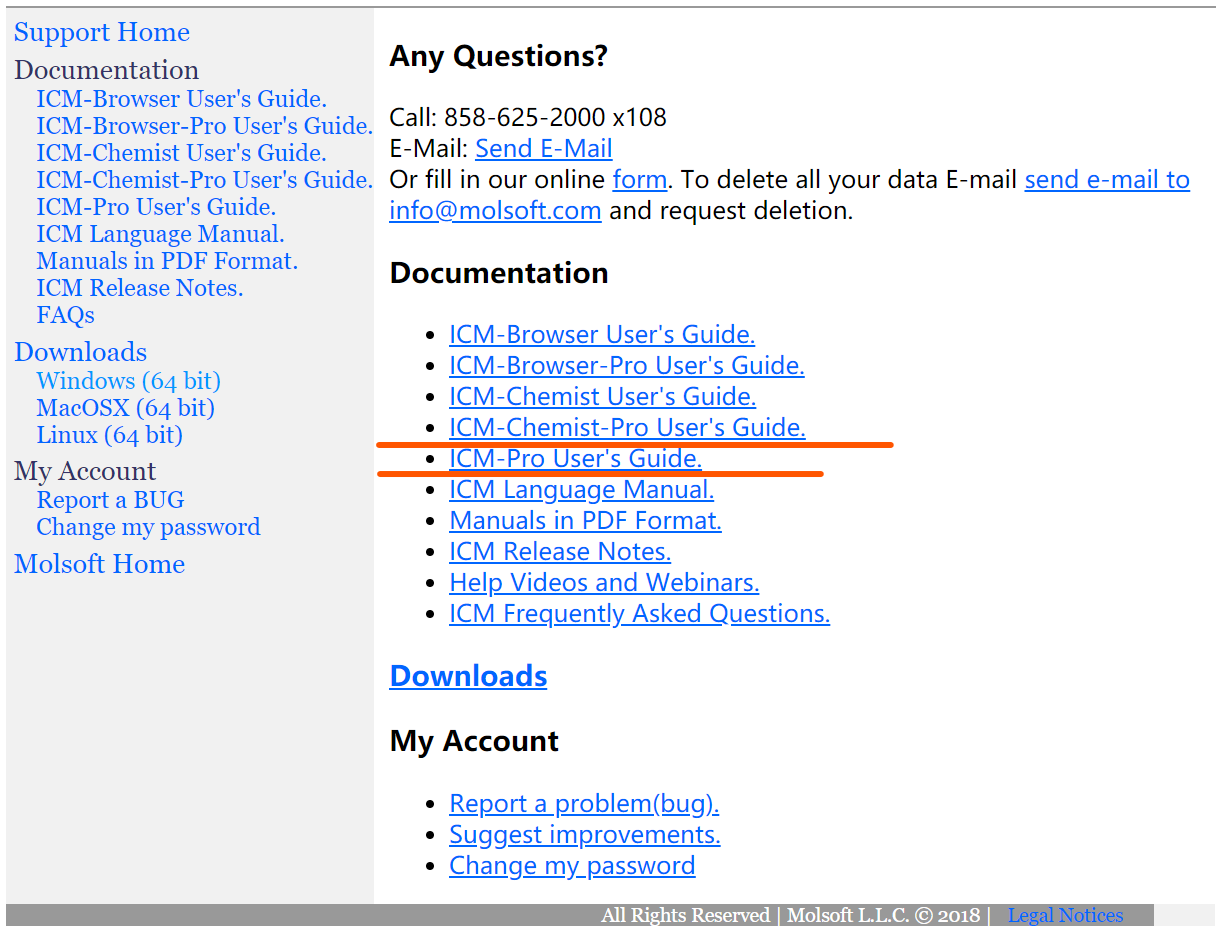Open ICM-Pro User's Guide in main list
1216x930 pixels.
pyautogui.click(x=576, y=458)
